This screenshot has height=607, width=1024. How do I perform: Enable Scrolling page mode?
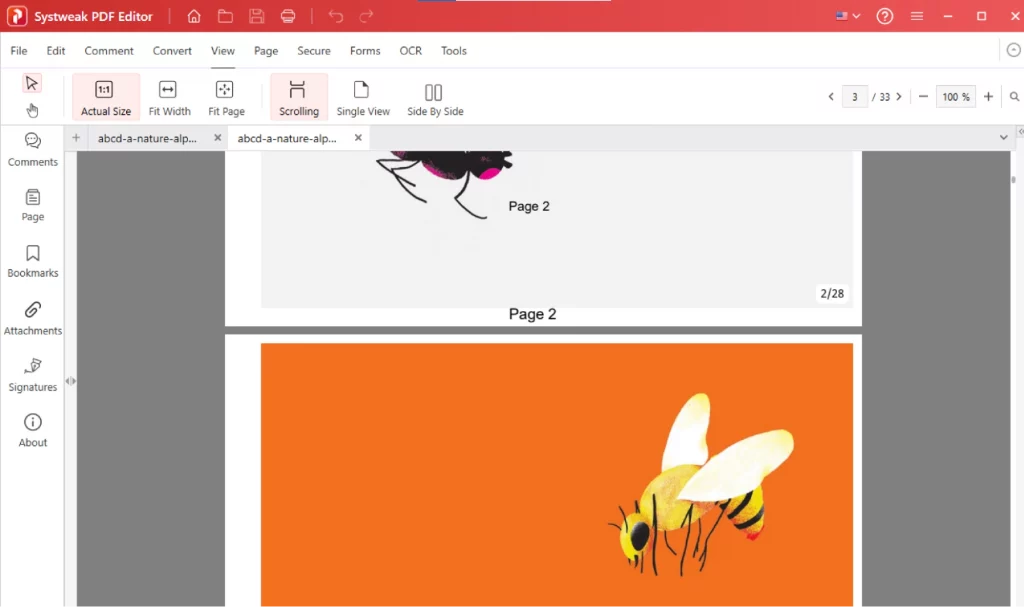pyautogui.click(x=298, y=98)
